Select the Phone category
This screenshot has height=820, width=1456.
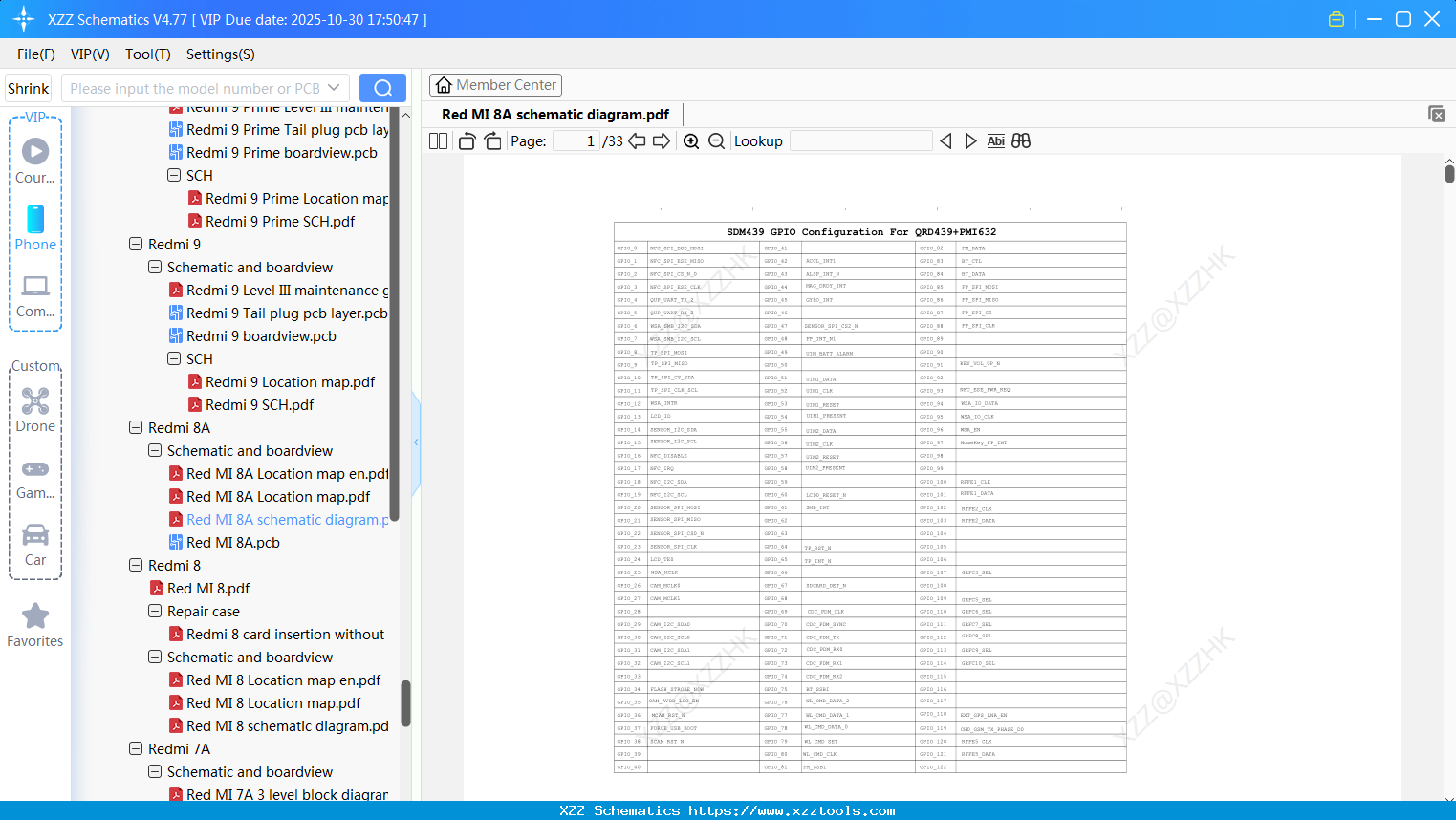35,227
